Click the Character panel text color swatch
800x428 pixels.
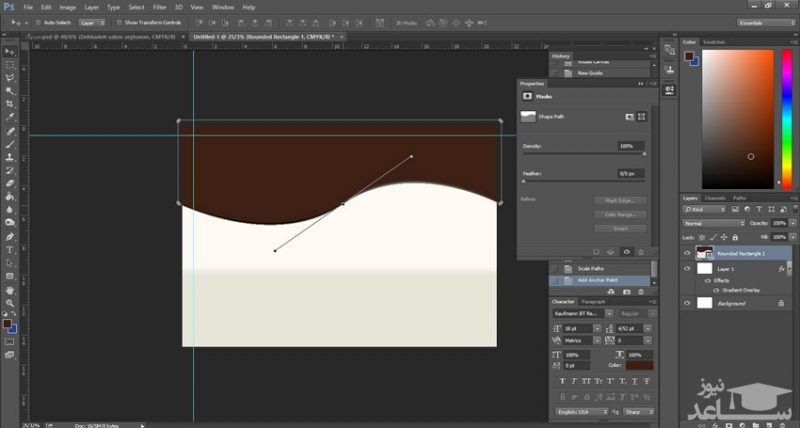point(639,364)
